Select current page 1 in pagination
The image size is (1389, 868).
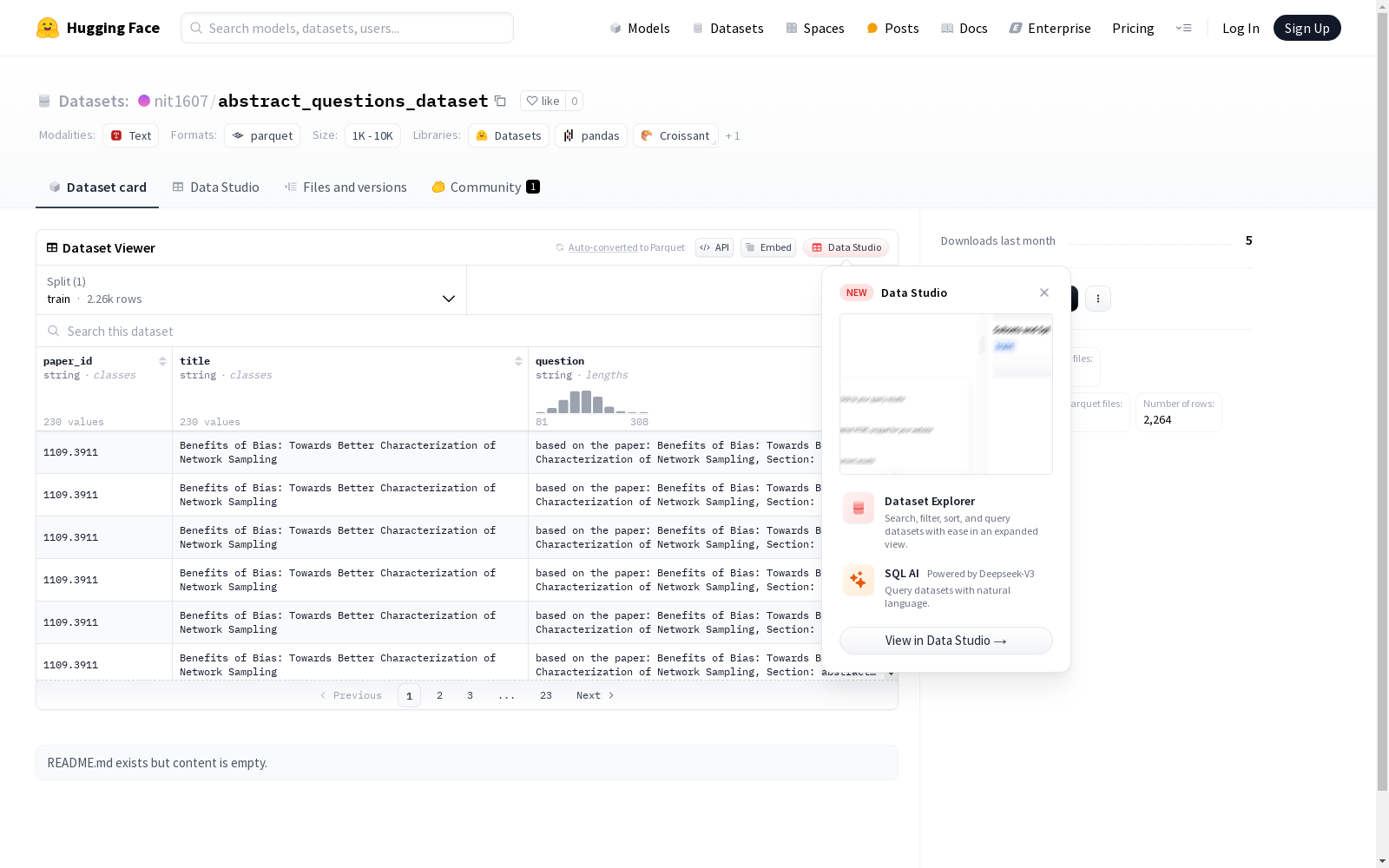[x=409, y=695]
